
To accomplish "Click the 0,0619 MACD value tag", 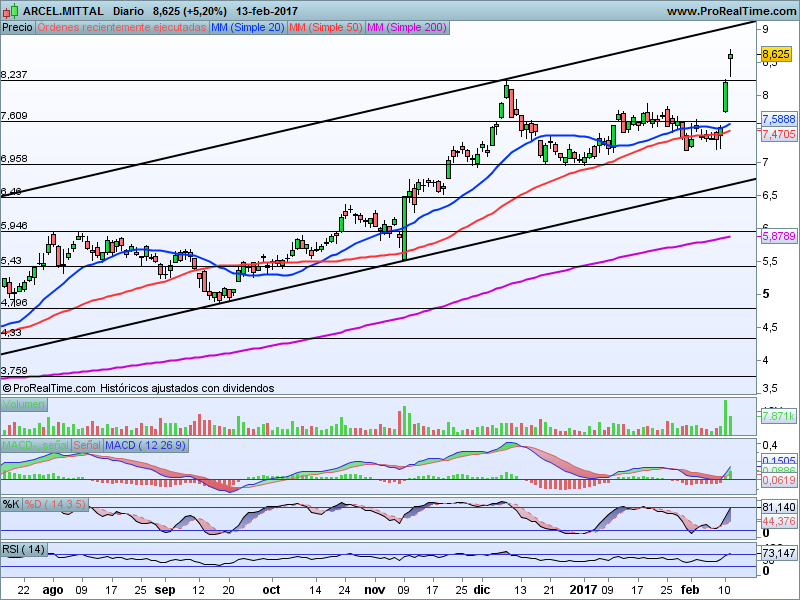I will (x=779, y=481).
